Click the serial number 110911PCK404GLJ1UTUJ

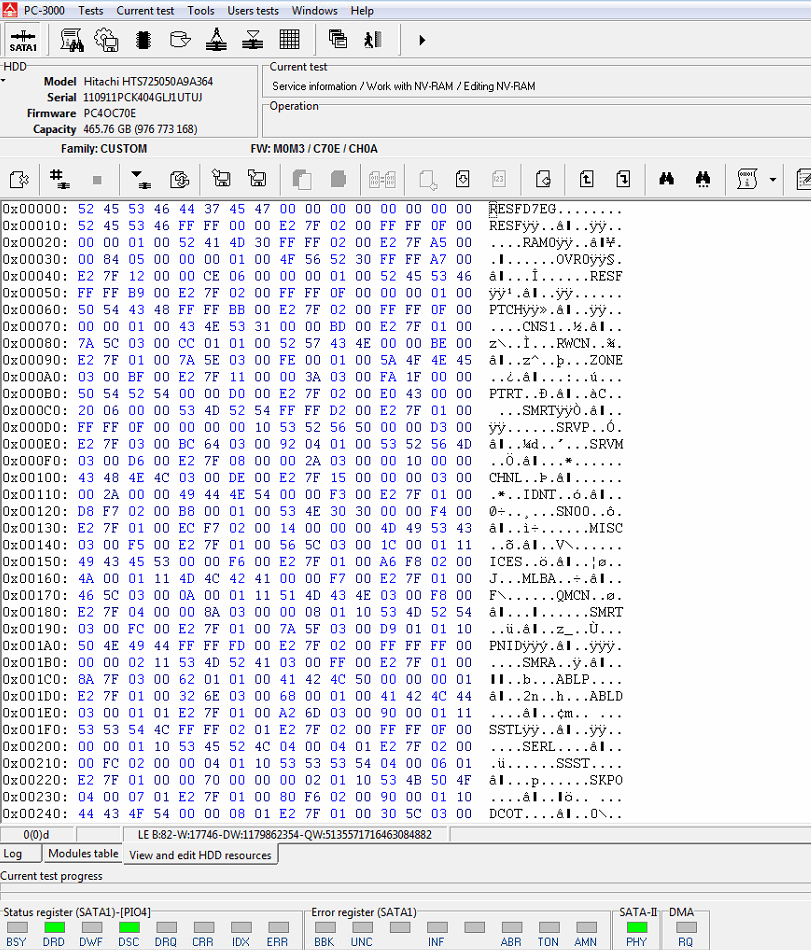[x=142, y=97]
